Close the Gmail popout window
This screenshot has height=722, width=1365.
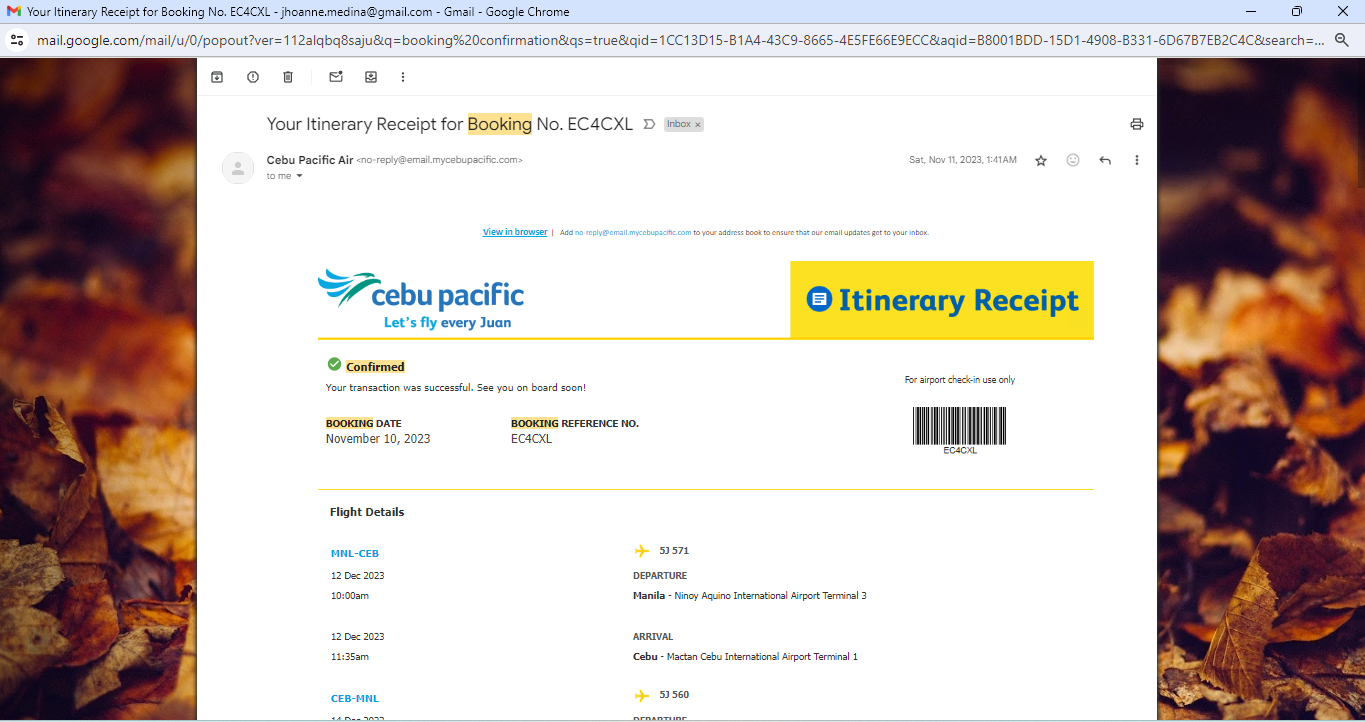coord(1343,12)
